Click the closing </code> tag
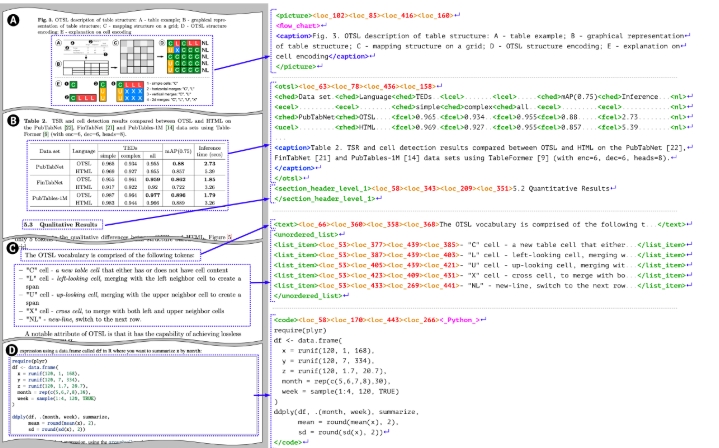This screenshot has height=448, width=719. click(x=290, y=441)
